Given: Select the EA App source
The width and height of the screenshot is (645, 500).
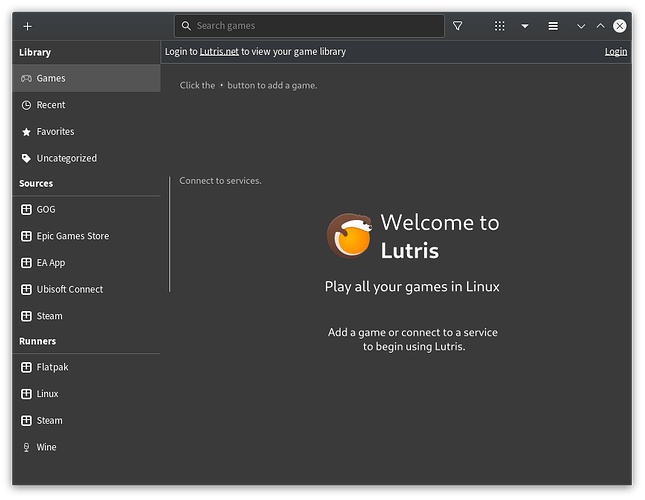Looking at the screenshot, I should click(86, 263).
